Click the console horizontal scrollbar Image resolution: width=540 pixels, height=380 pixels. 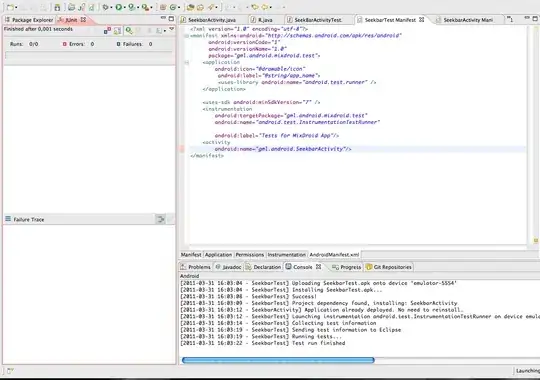coord(278,360)
